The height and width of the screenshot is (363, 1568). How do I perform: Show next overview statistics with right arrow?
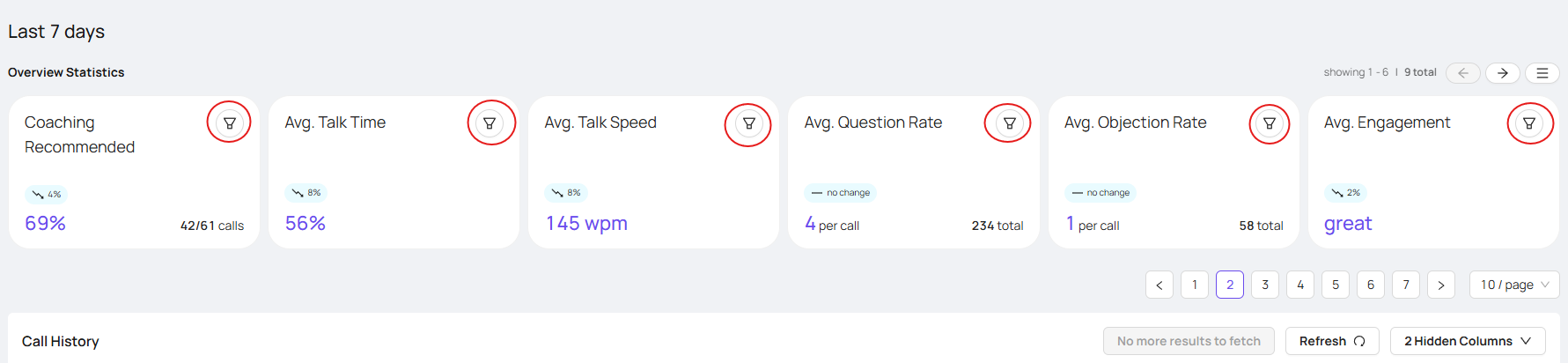(x=1503, y=73)
